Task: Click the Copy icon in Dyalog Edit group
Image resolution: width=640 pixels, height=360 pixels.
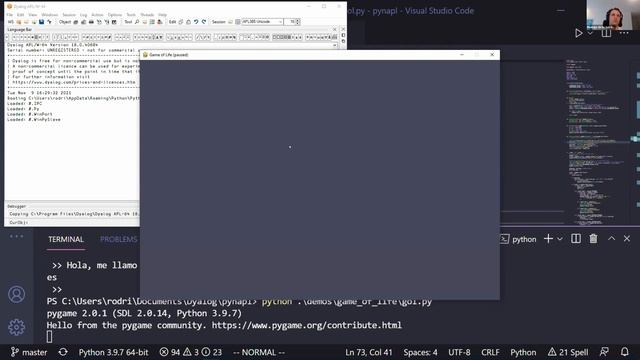Action: point(180,22)
